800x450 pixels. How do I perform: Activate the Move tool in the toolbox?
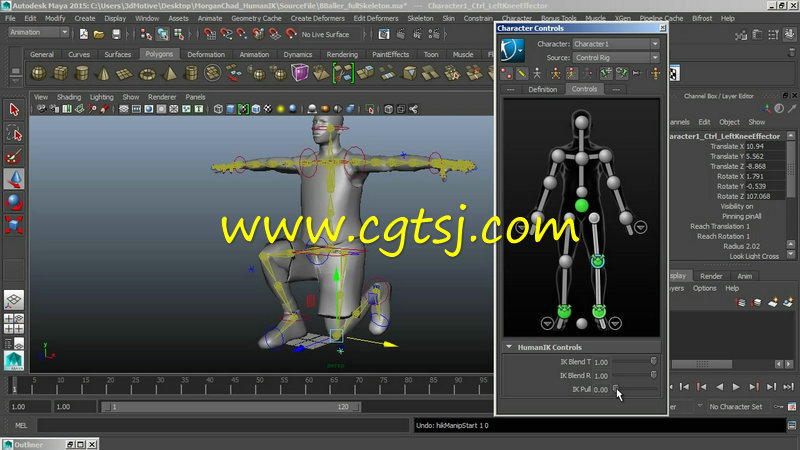14,179
